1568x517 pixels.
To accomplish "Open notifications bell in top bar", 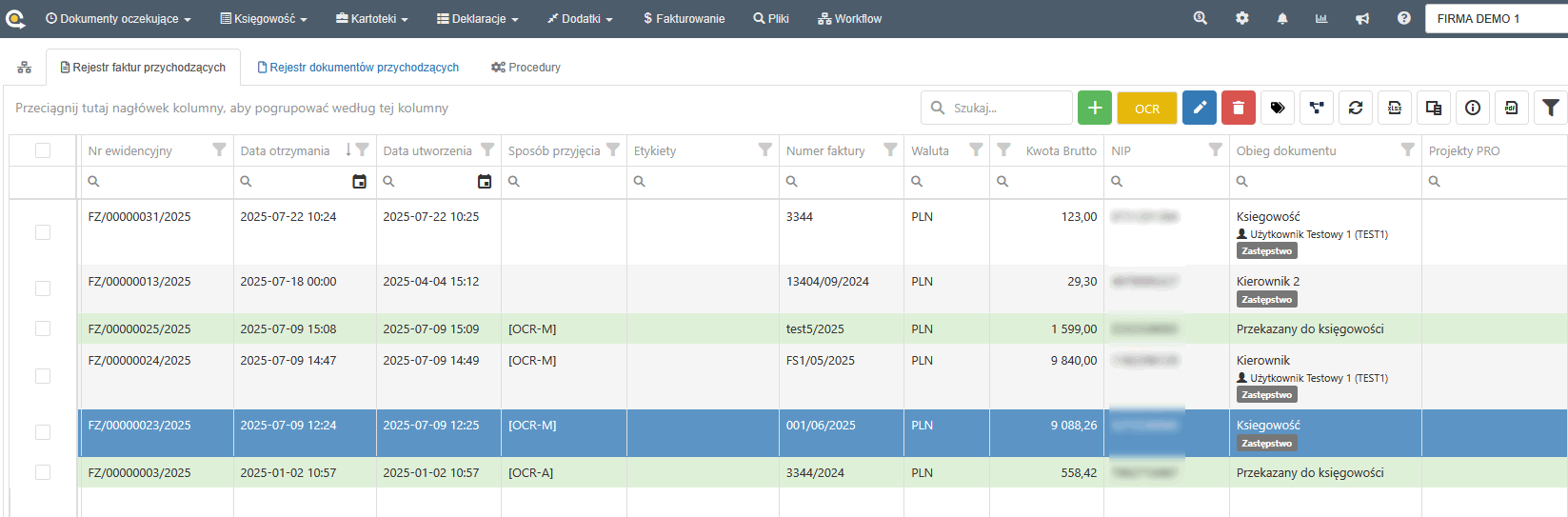I will 1282,19.
